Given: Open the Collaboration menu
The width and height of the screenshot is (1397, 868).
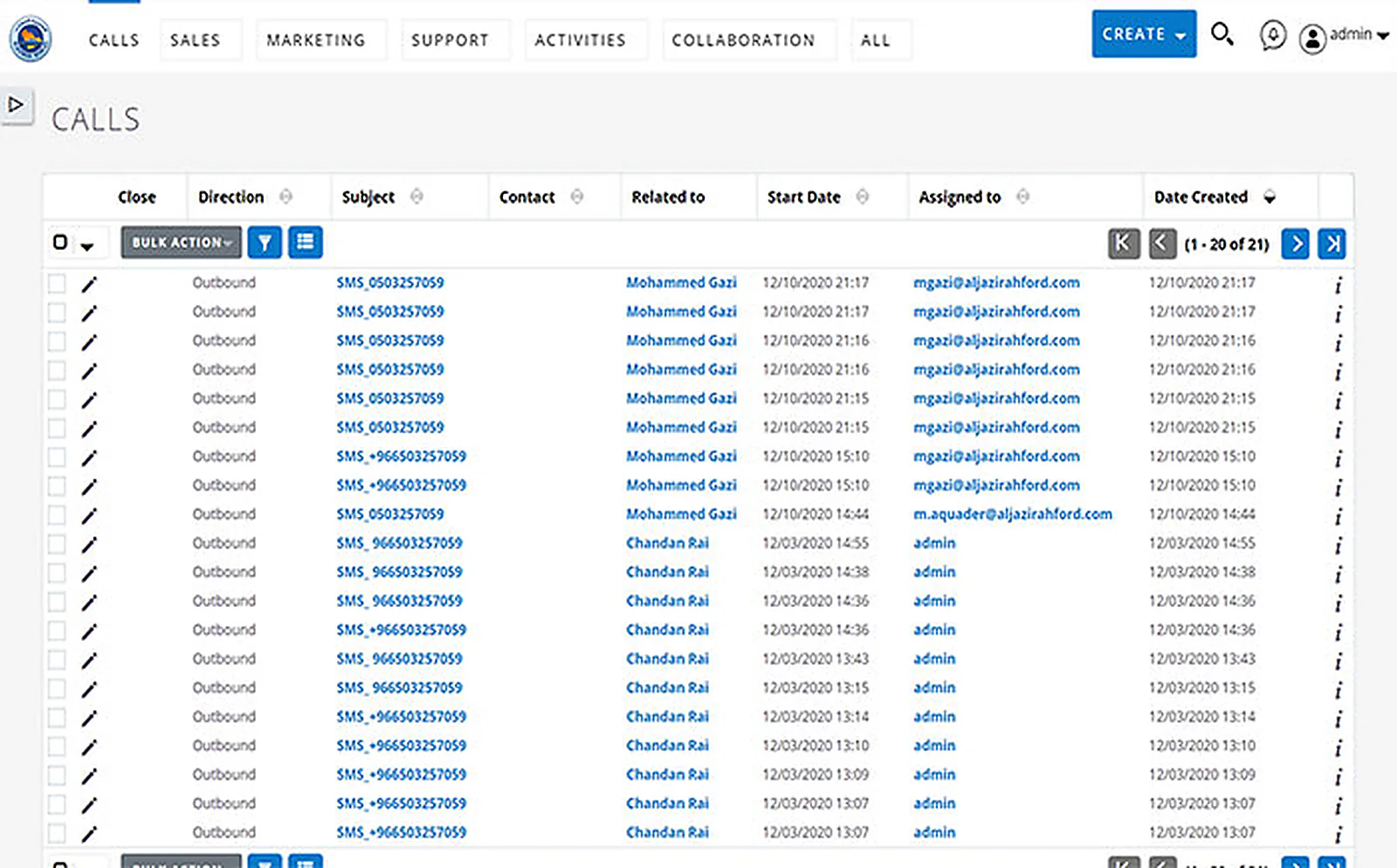Looking at the screenshot, I should click(x=743, y=40).
